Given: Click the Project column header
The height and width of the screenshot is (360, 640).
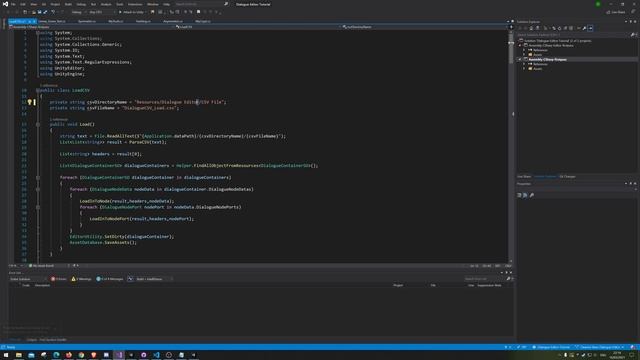Looking at the screenshot, I should pos(398,285).
